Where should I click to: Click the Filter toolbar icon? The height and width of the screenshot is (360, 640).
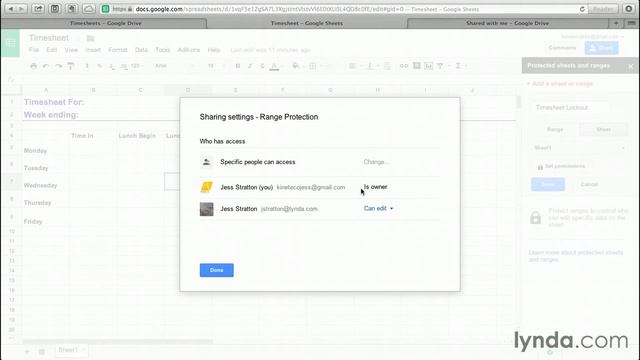click(x=440, y=66)
